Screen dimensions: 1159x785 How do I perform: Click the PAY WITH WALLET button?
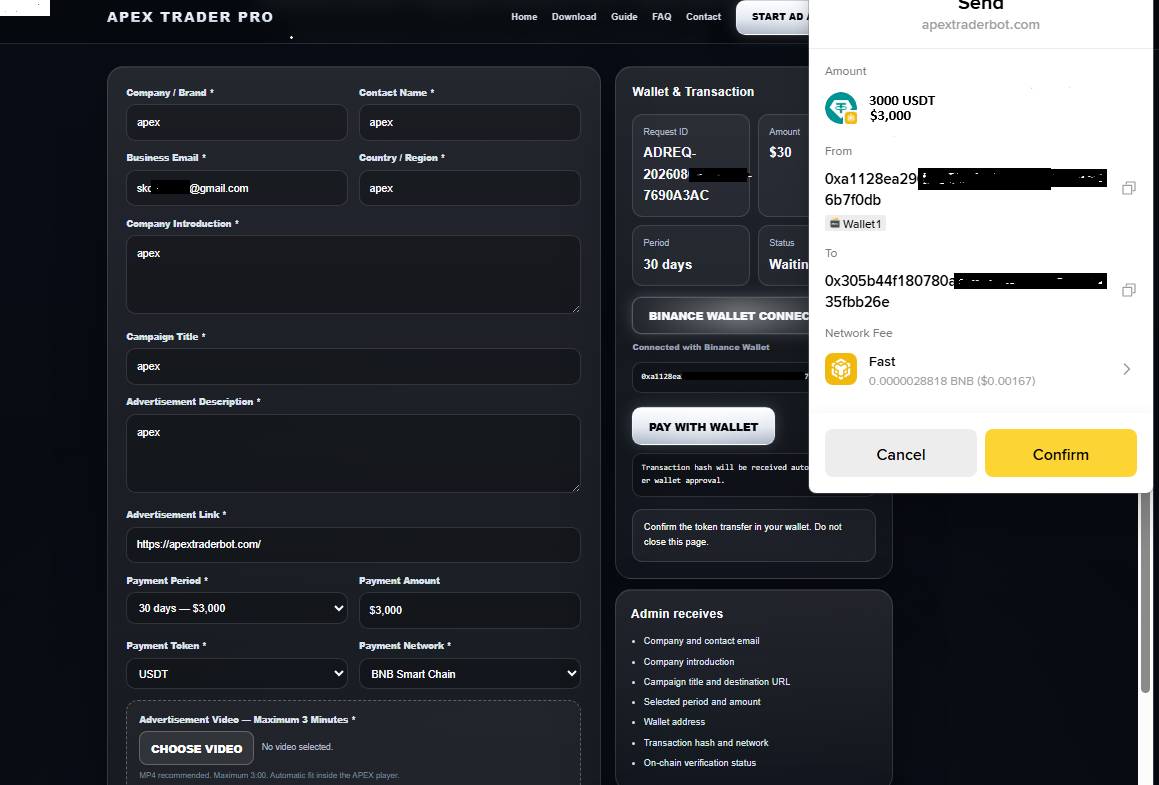703,427
